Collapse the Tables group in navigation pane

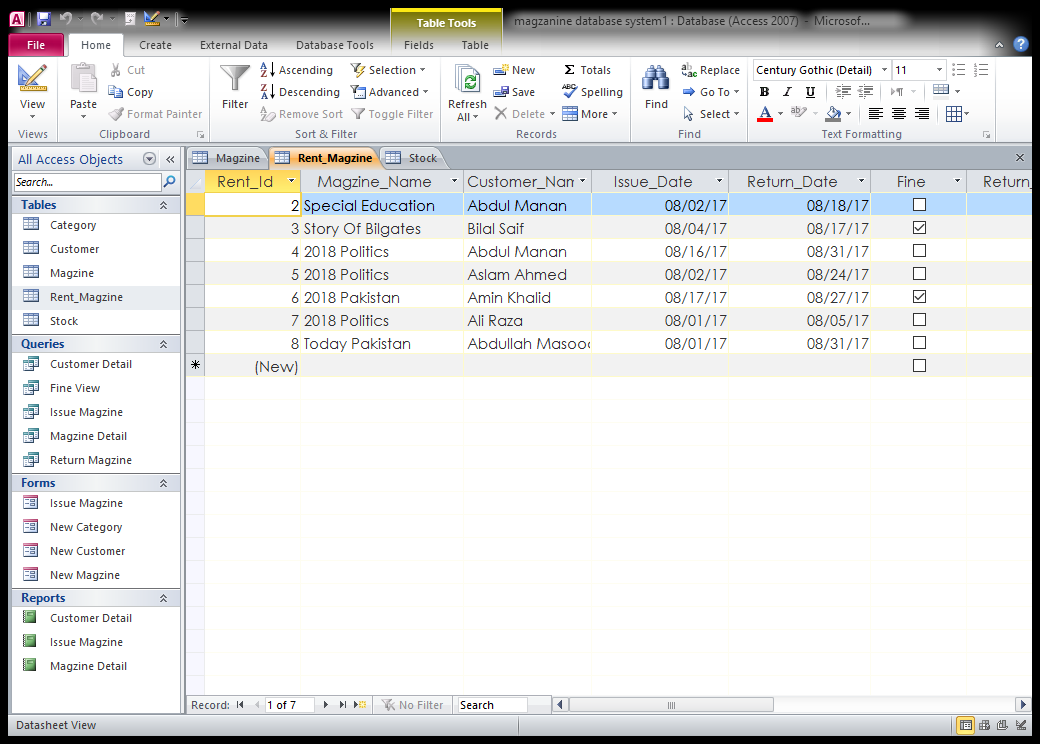click(x=163, y=204)
